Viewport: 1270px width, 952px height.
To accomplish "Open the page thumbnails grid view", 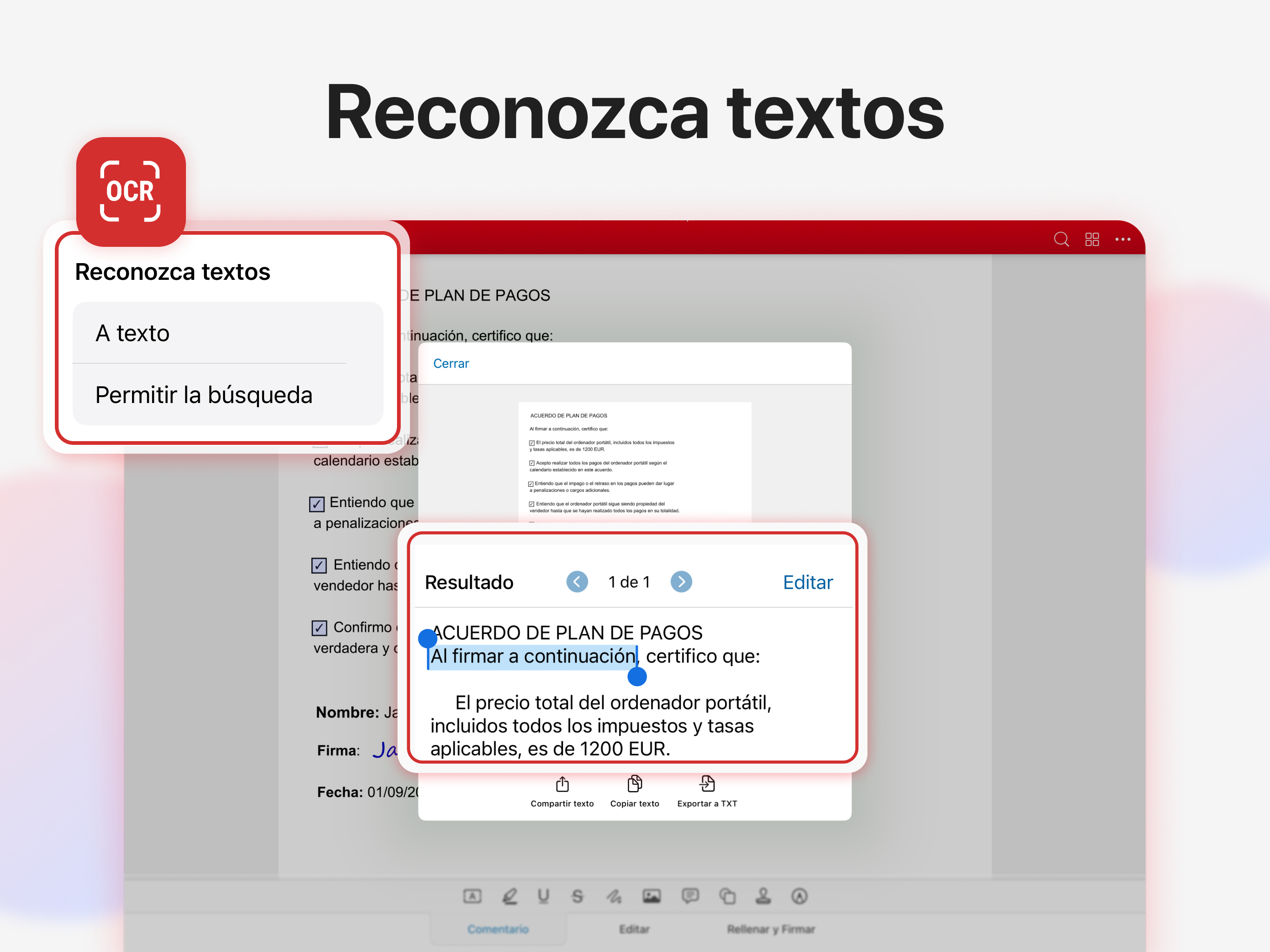I will pos(1092,239).
